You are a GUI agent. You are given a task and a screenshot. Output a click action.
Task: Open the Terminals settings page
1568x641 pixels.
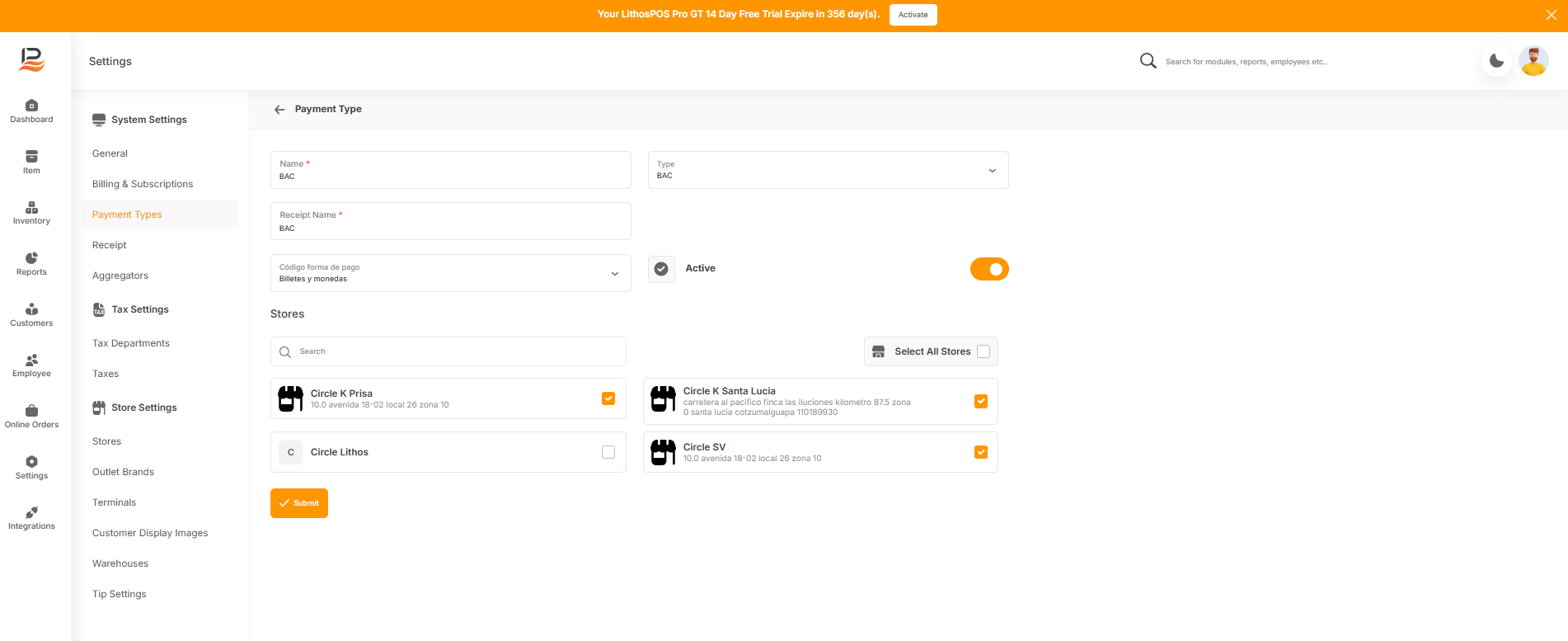point(114,502)
